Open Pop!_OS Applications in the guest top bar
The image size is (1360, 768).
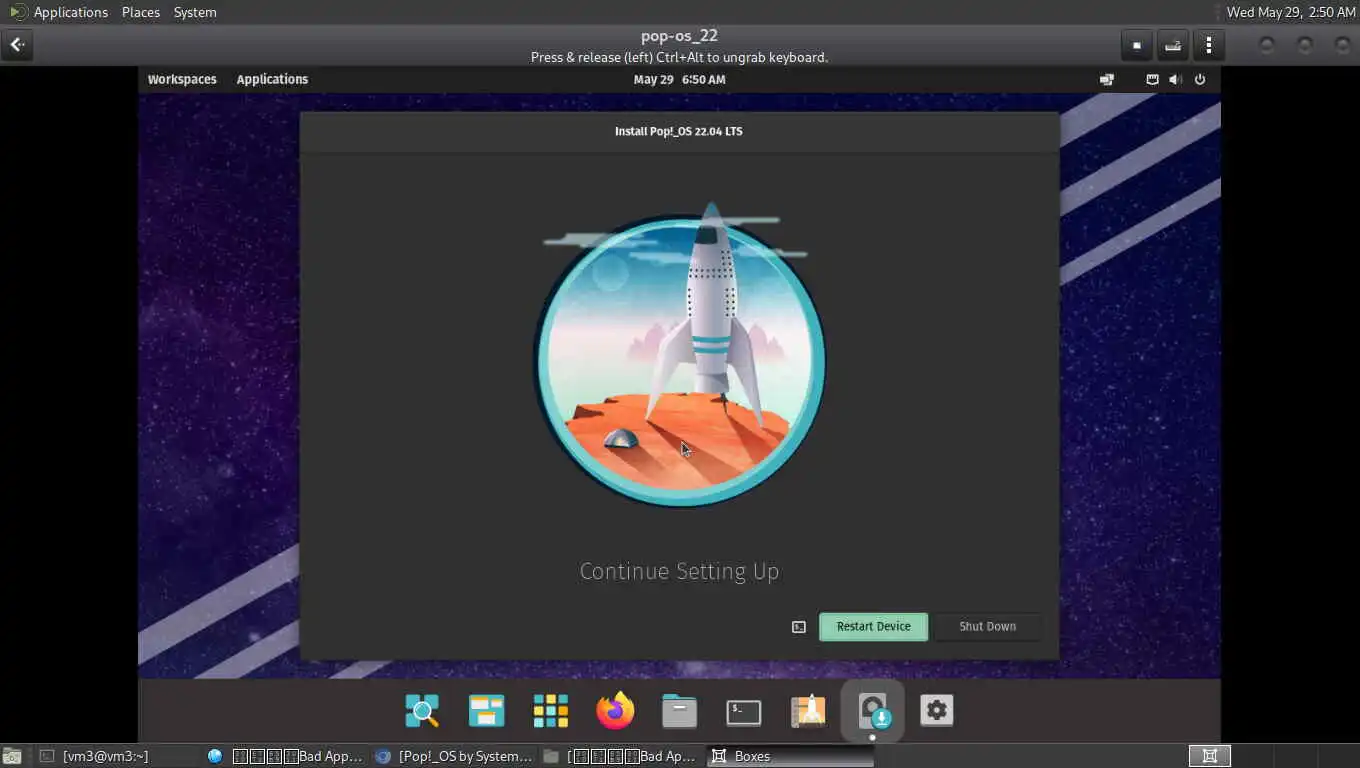click(x=272, y=79)
